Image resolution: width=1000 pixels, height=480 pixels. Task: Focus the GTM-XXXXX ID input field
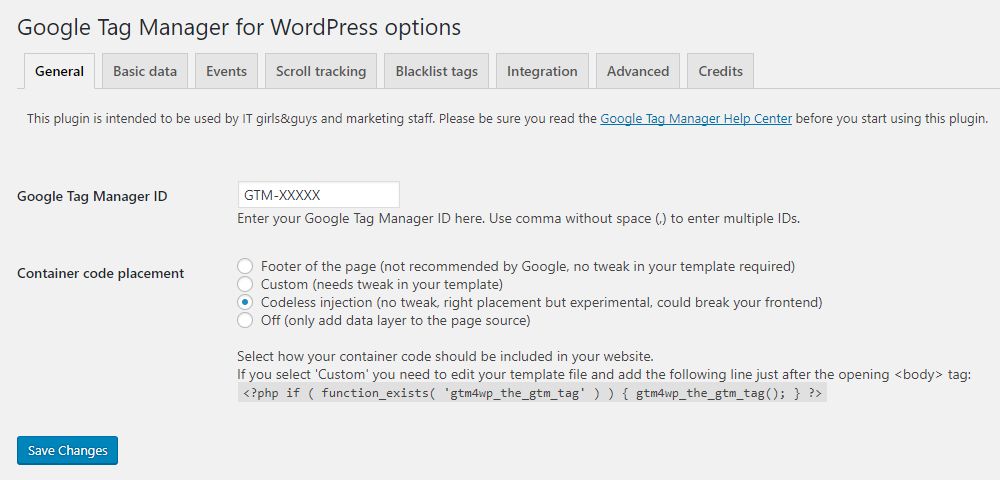point(318,195)
